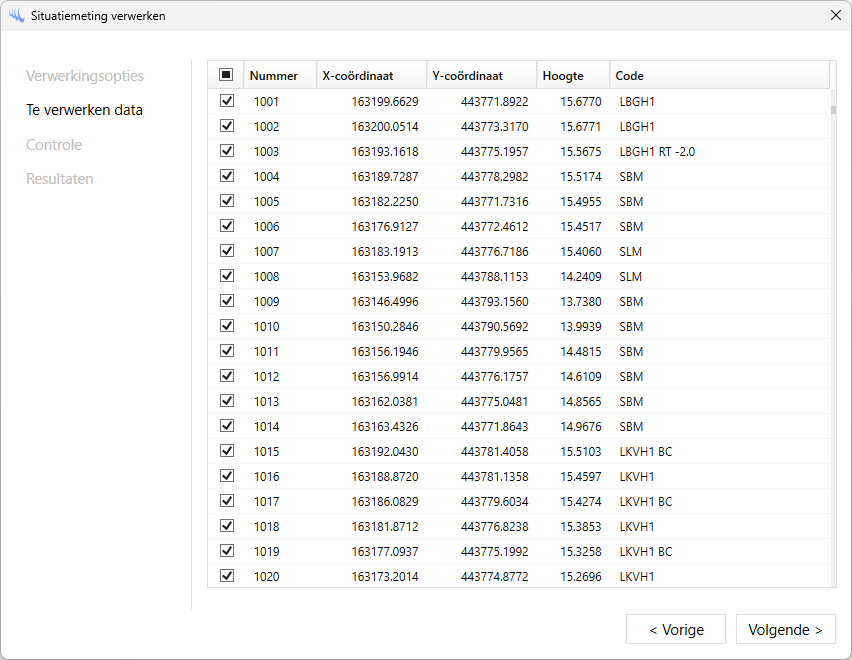Viewport: 852px width, 660px height.
Task: Deselect point 1008 checkbox
Action: click(226, 276)
